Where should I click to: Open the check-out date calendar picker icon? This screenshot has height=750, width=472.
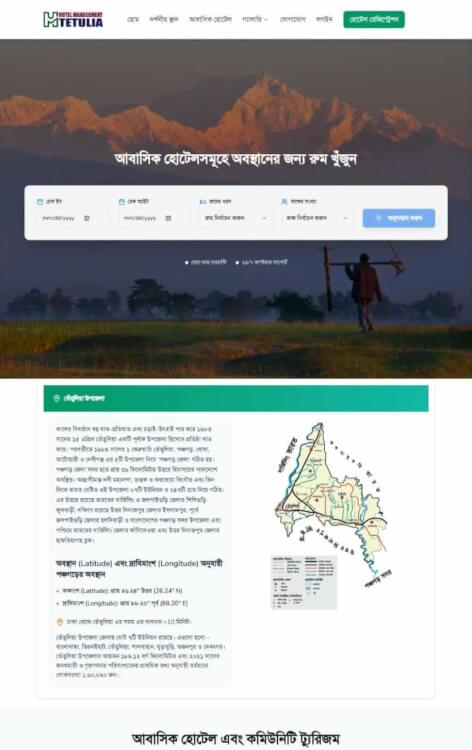tap(168, 218)
